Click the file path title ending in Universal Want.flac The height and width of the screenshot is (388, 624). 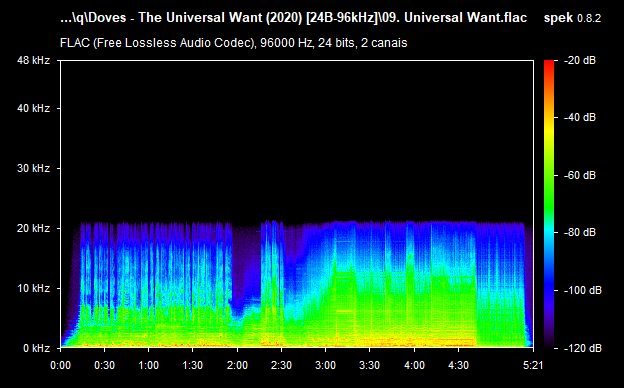[x=293, y=18]
